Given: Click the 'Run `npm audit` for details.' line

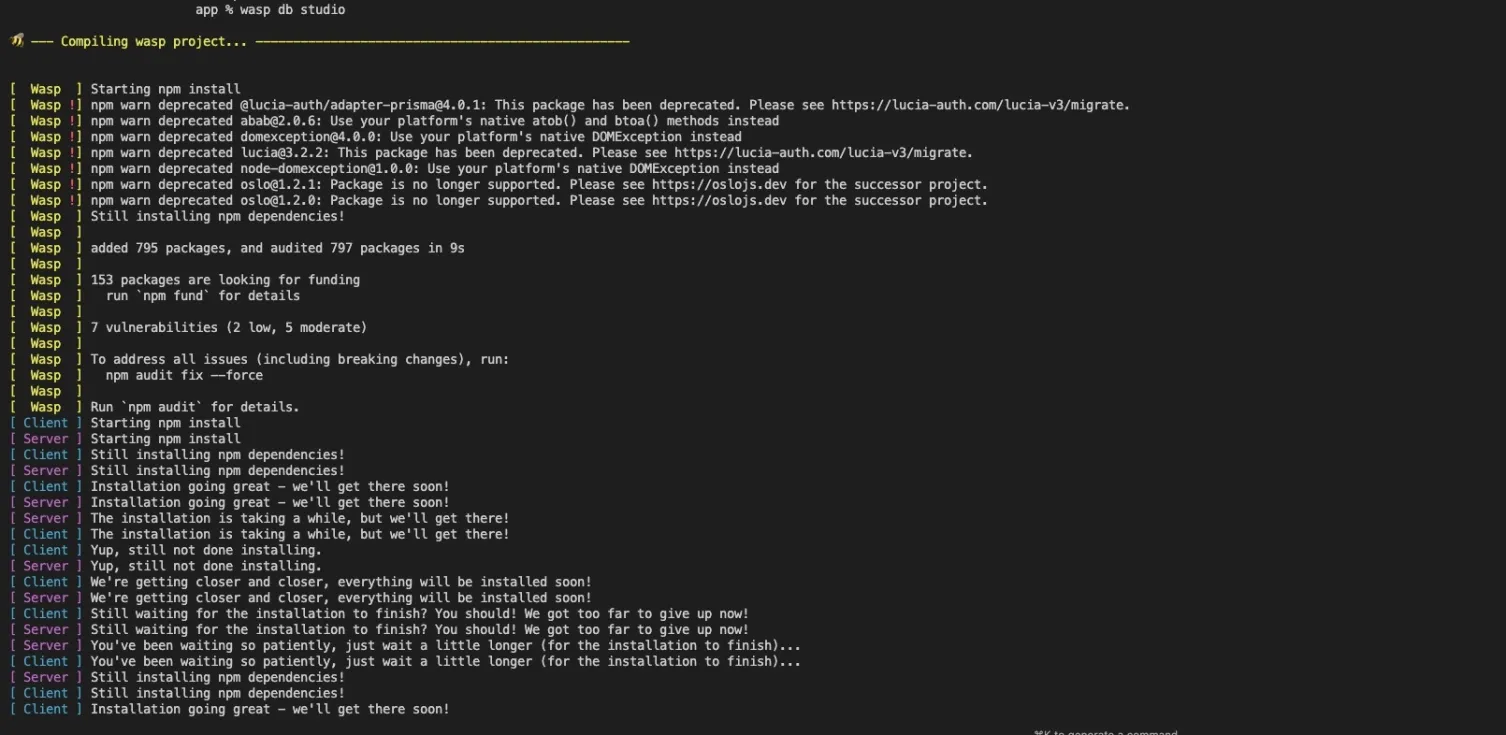Looking at the screenshot, I should point(195,407).
